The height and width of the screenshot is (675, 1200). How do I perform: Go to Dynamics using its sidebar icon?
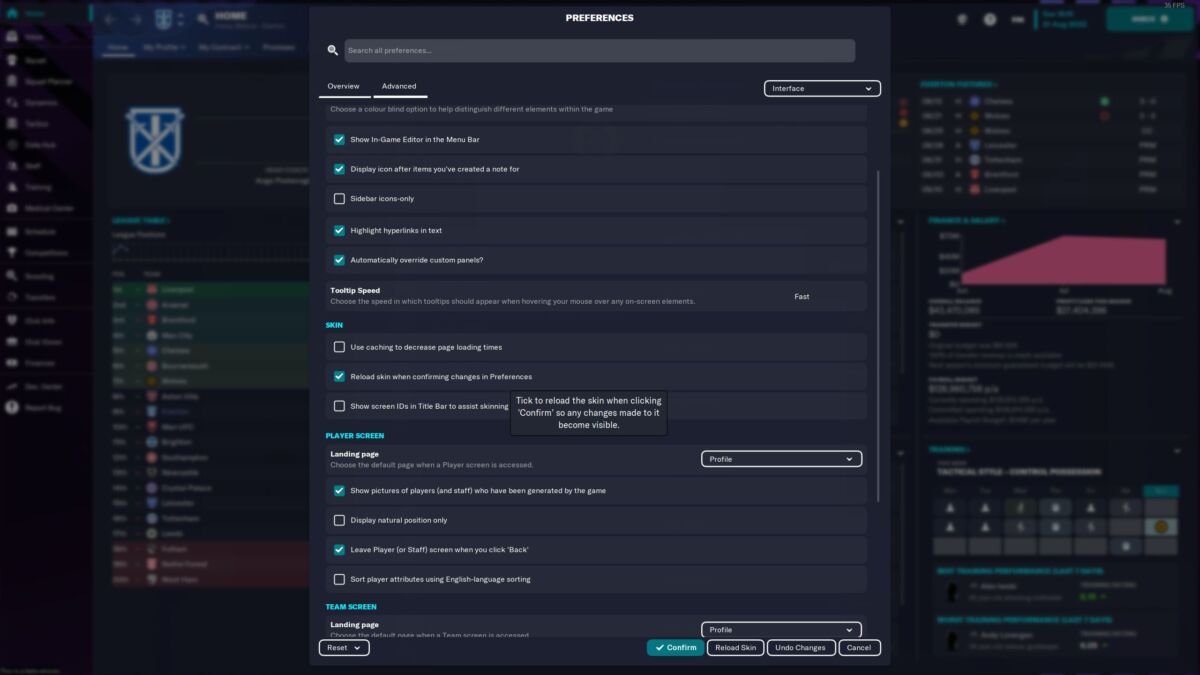11,102
